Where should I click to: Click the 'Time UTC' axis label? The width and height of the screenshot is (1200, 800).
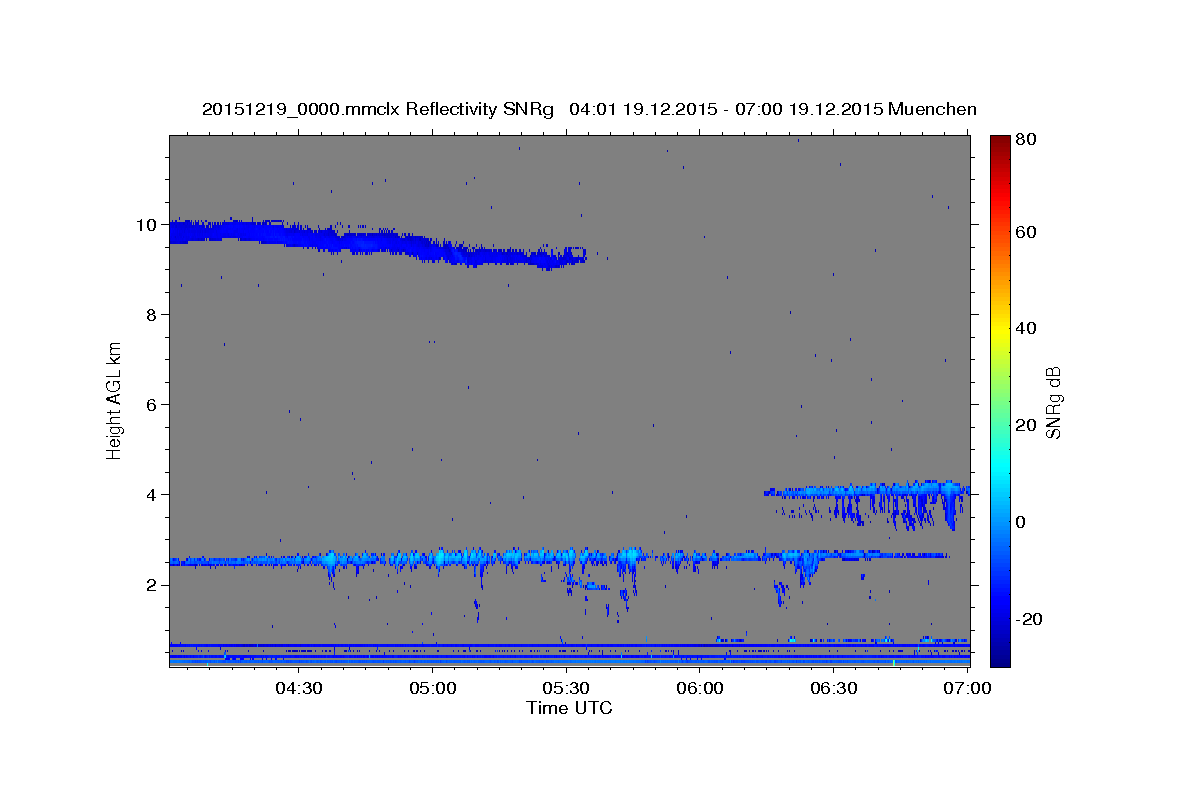[569, 708]
